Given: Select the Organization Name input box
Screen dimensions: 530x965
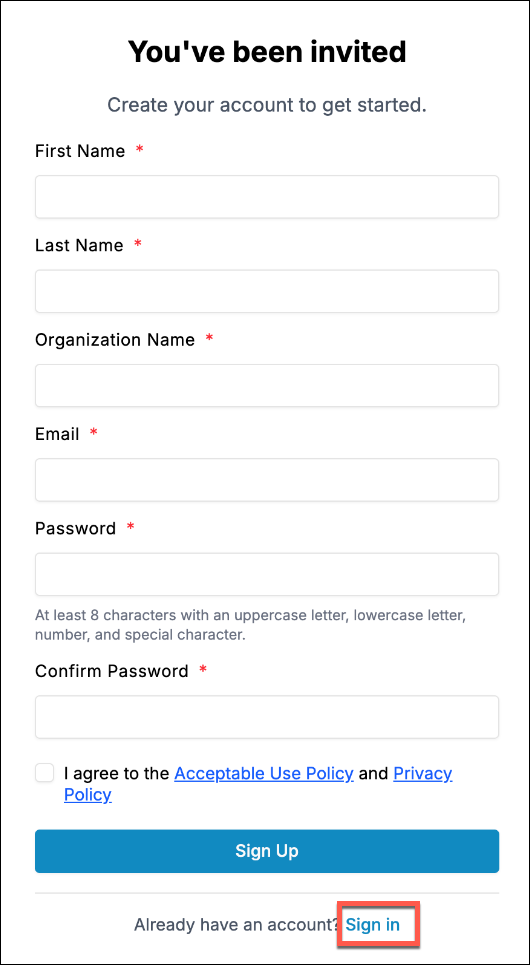Looking at the screenshot, I should coord(267,385).
